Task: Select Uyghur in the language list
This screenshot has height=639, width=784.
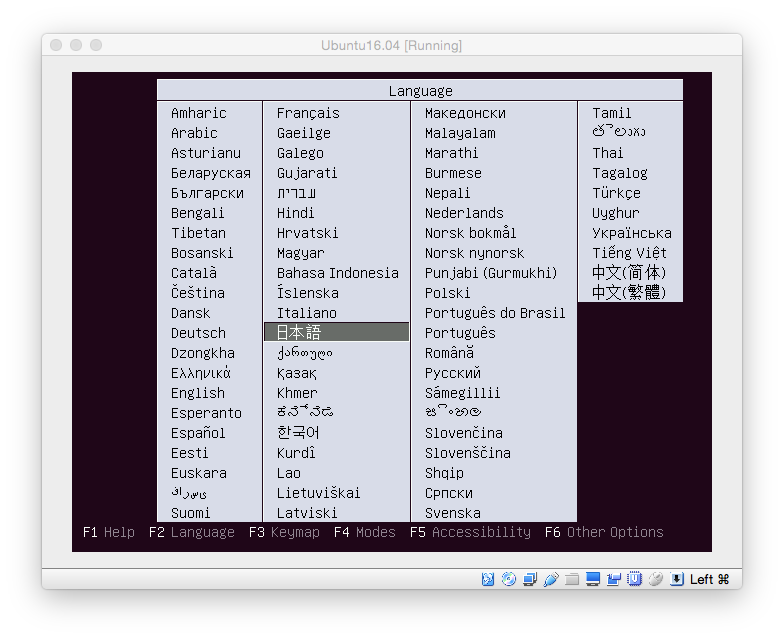Action: pos(616,213)
